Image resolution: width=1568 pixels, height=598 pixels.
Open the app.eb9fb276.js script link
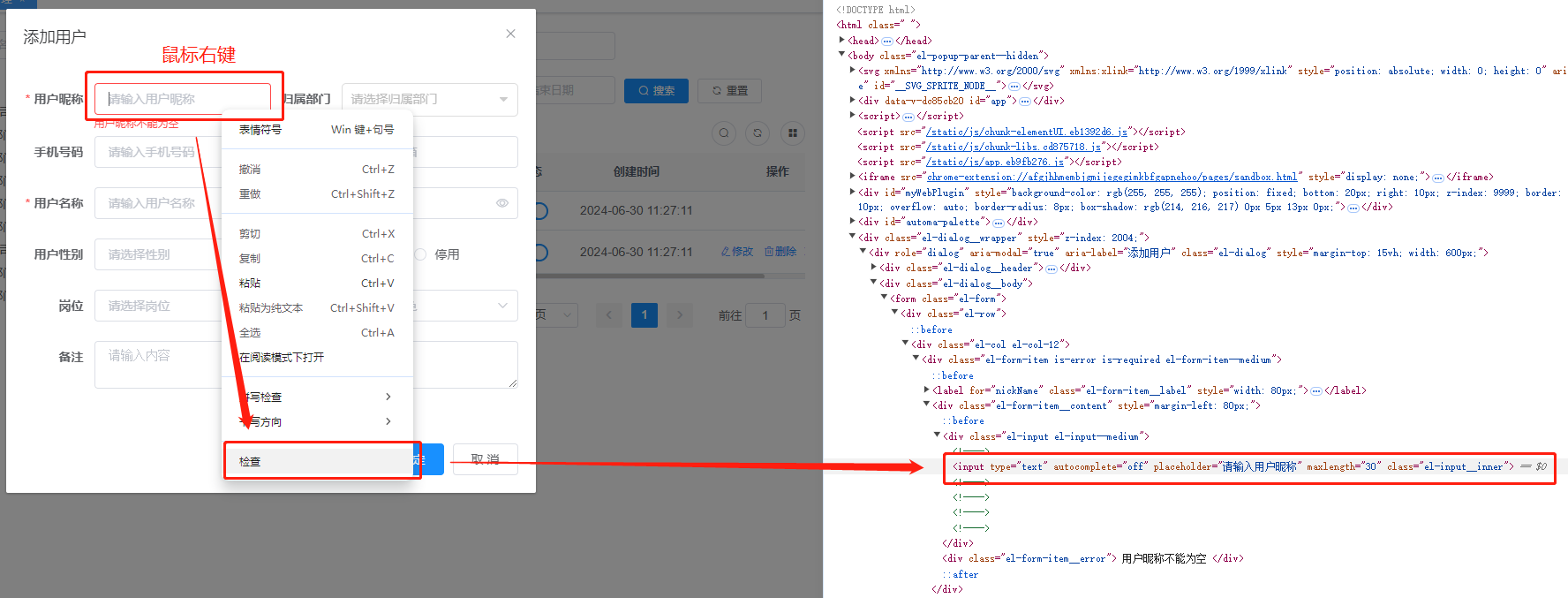(x=995, y=162)
